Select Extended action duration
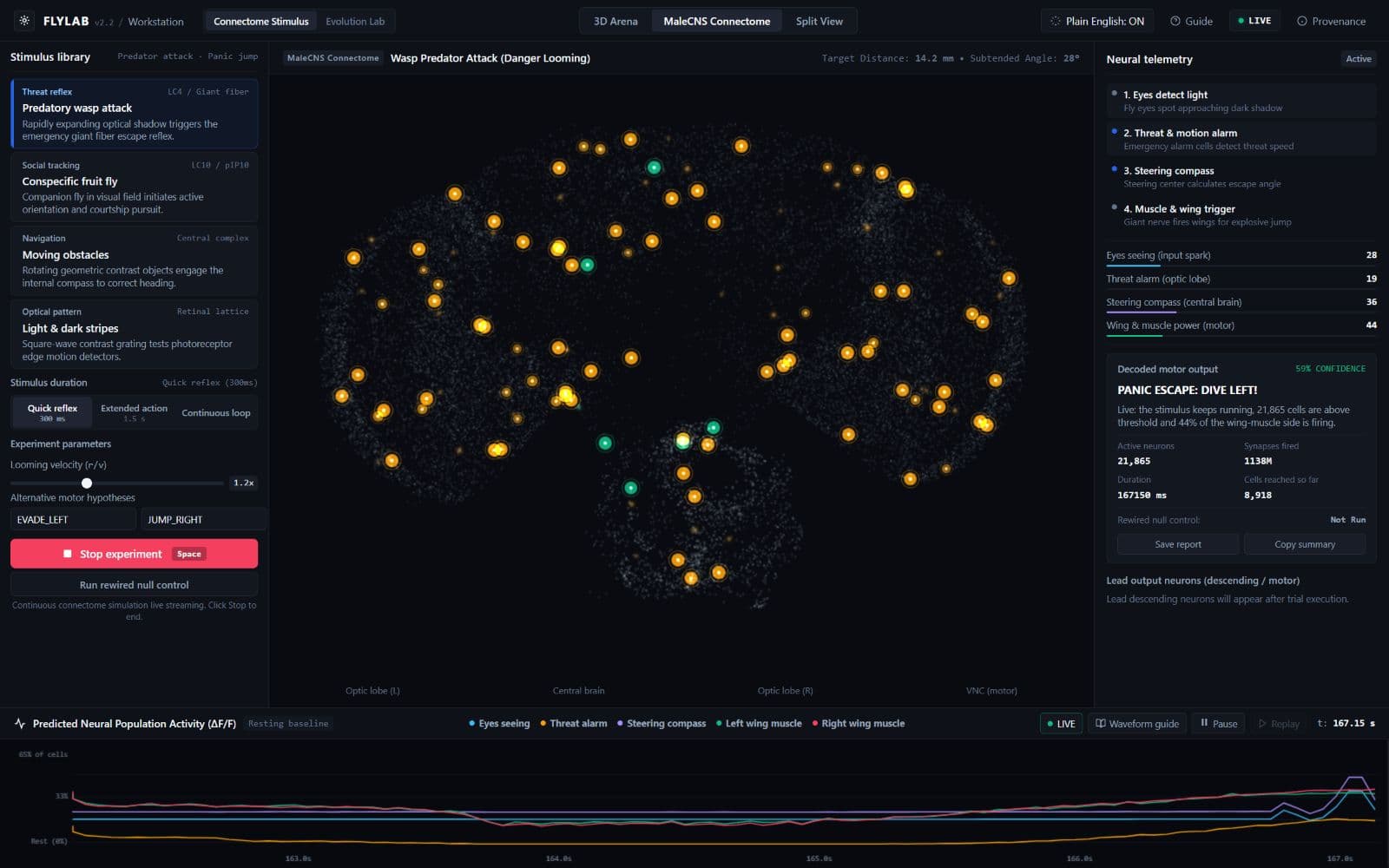1389x868 pixels. [134, 412]
